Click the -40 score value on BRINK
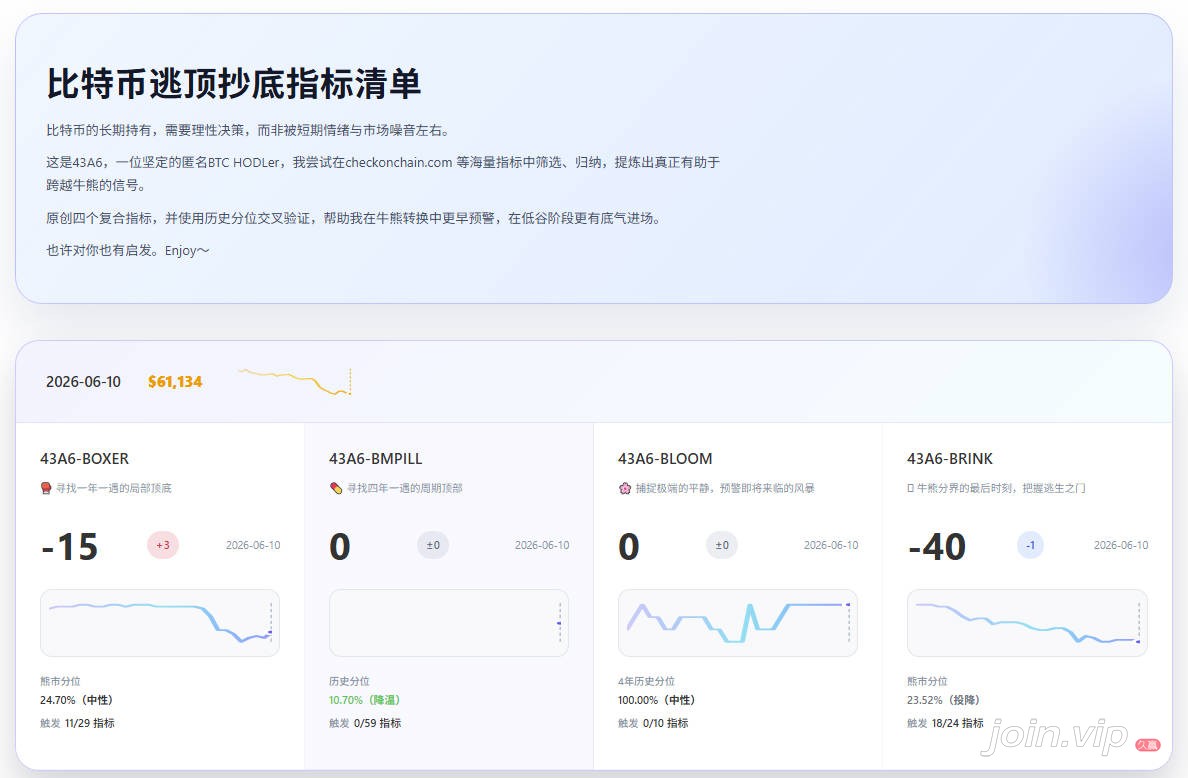Image resolution: width=1188 pixels, height=778 pixels. coord(936,546)
